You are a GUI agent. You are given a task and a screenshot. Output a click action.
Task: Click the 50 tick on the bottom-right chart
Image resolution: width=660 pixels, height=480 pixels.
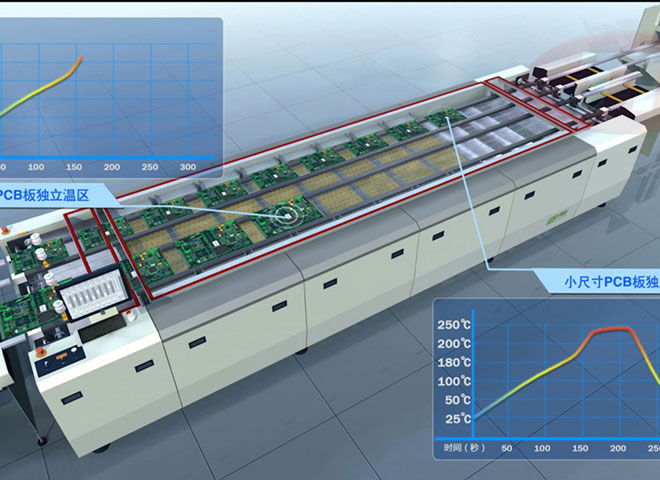point(505,447)
